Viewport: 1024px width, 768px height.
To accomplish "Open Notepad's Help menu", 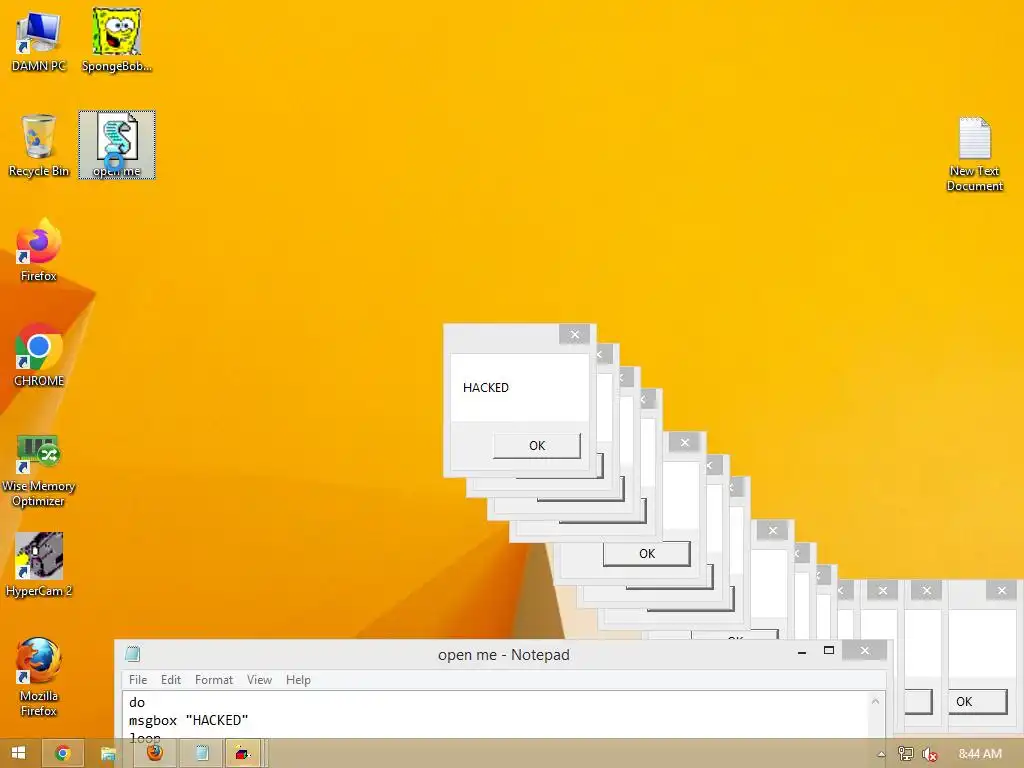I will pyautogui.click(x=298, y=680).
